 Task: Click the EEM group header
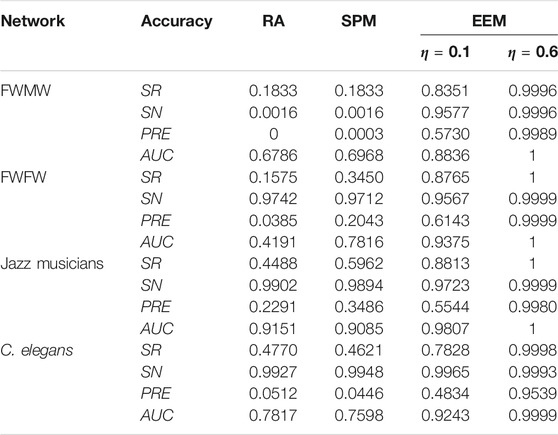click(x=489, y=21)
